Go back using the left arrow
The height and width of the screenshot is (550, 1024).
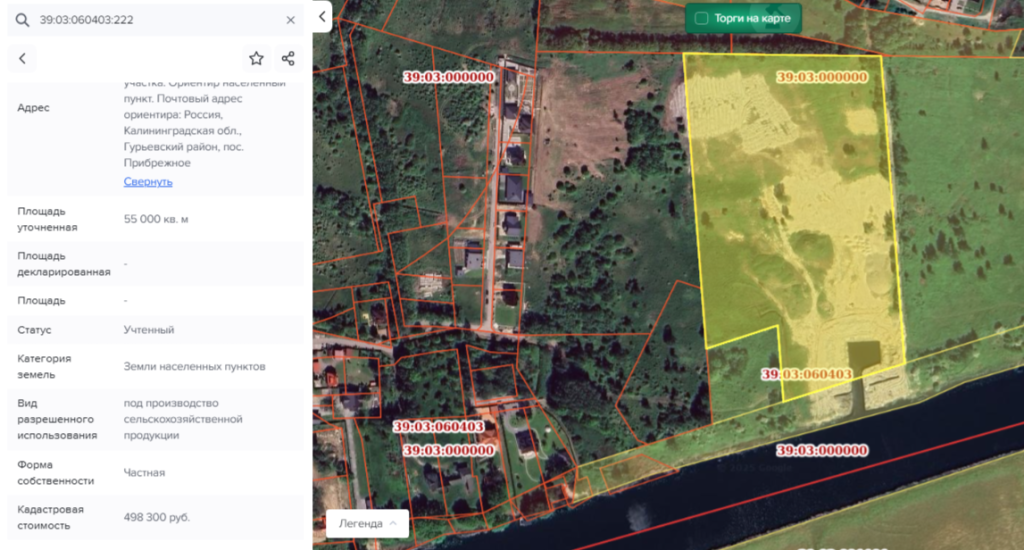tap(22, 59)
